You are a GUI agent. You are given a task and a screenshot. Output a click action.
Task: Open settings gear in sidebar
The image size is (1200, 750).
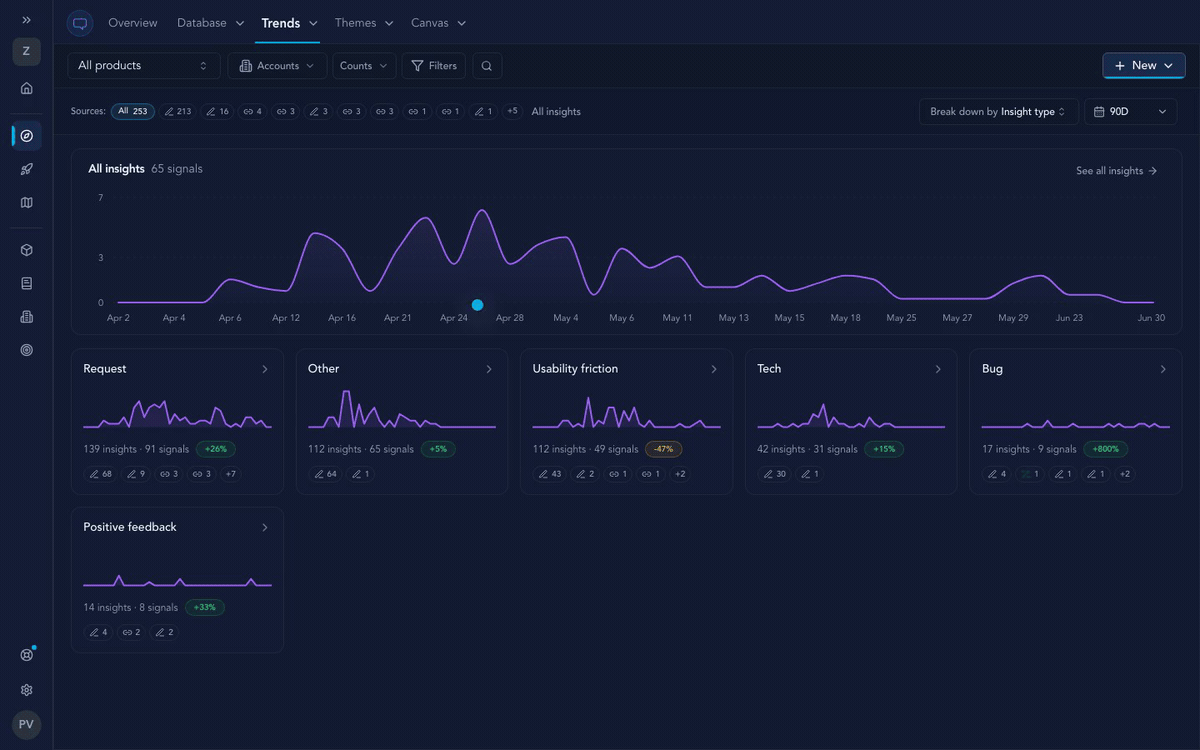click(x=26, y=690)
